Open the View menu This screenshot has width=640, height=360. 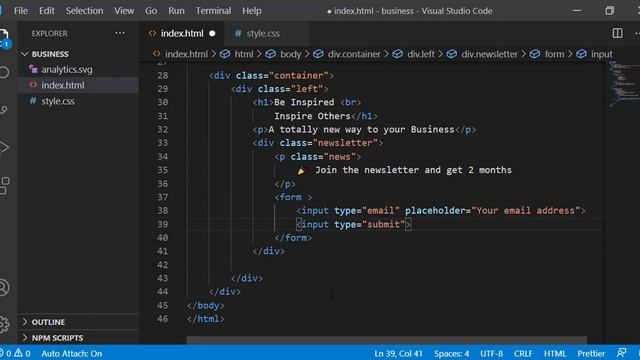[124, 11]
